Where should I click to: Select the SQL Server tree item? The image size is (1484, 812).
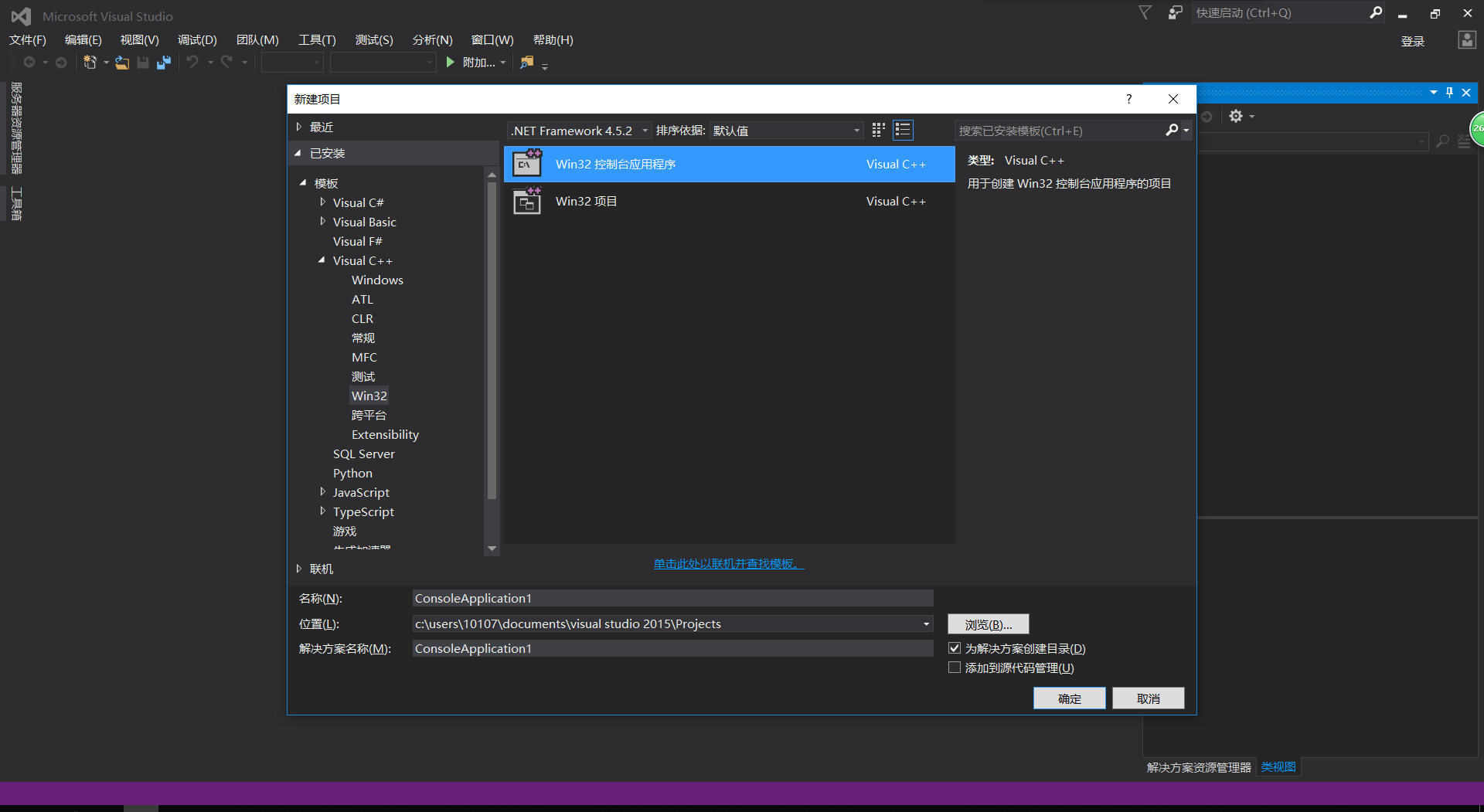click(x=364, y=454)
